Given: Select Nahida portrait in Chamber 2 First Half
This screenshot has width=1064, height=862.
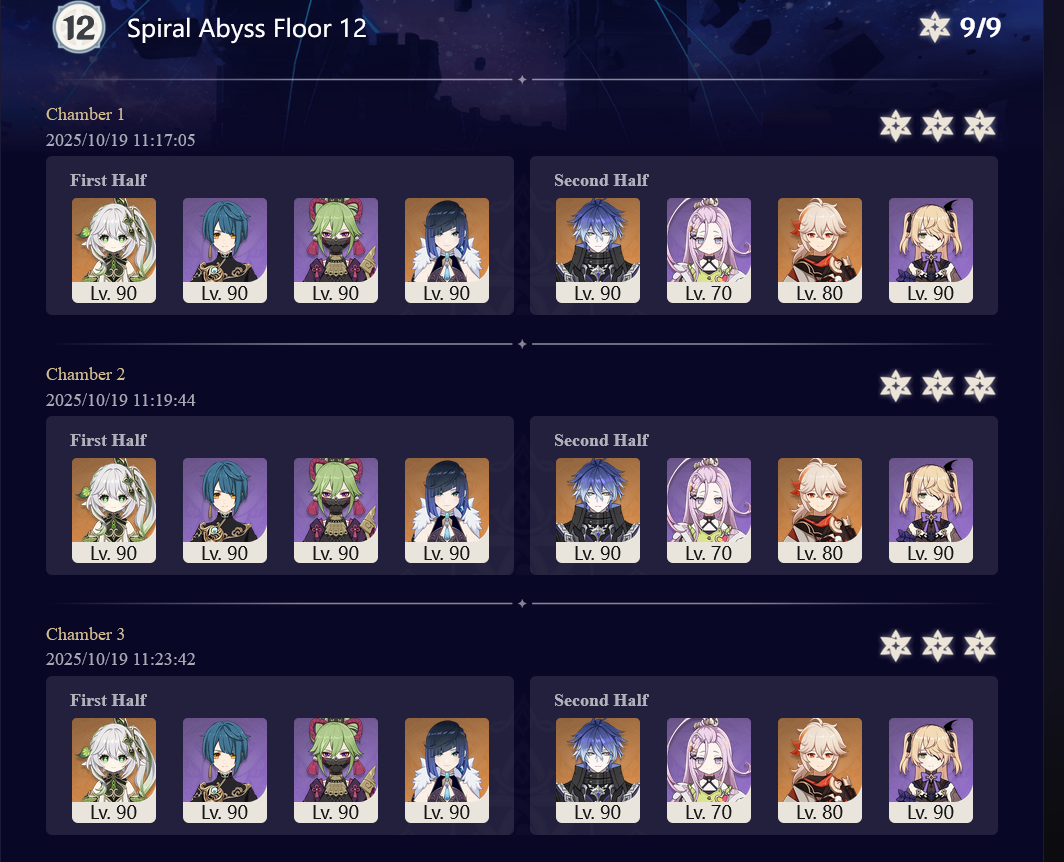Looking at the screenshot, I should 114,510.
